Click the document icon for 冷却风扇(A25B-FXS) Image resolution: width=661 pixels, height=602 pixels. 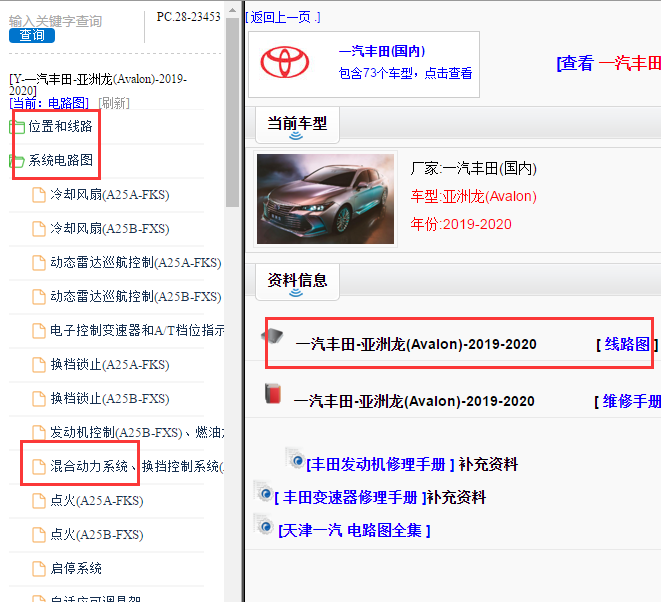[39, 229]
